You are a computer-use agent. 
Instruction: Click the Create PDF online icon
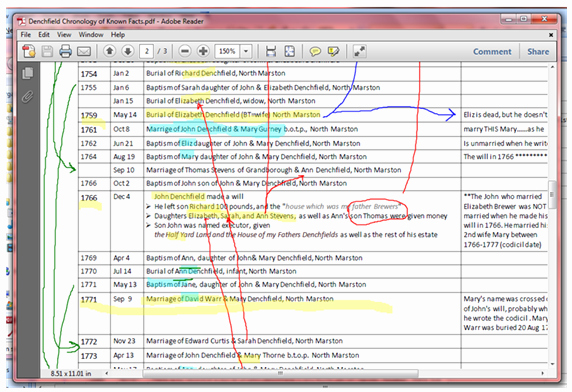tap(29, 51)
